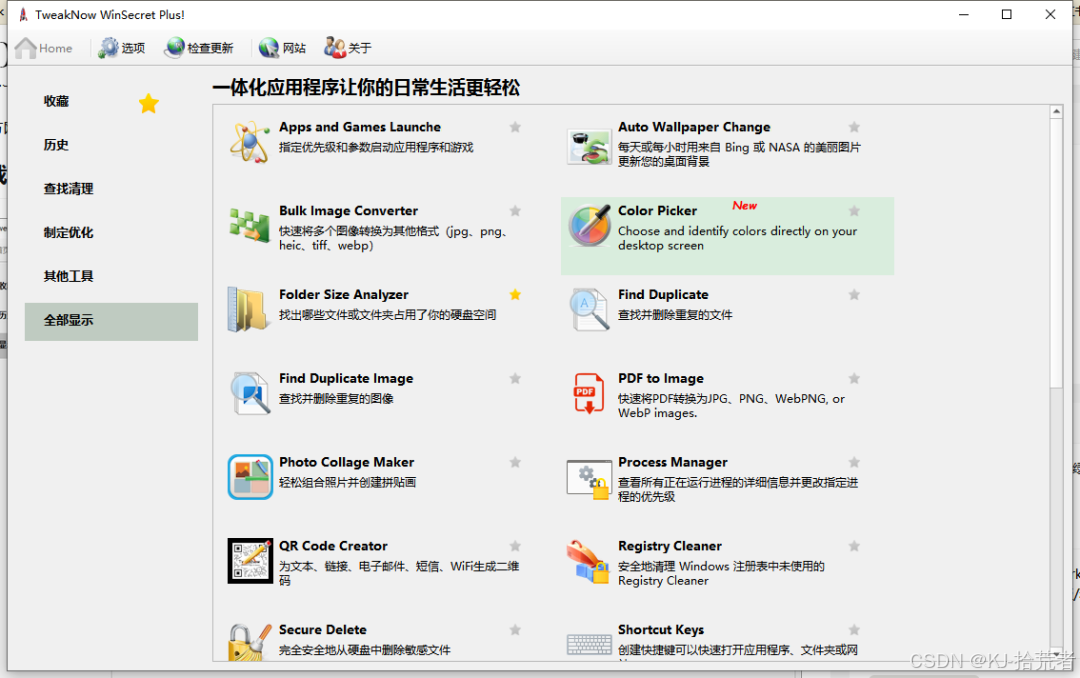Click the Secure Delete padlock icon

249,642
